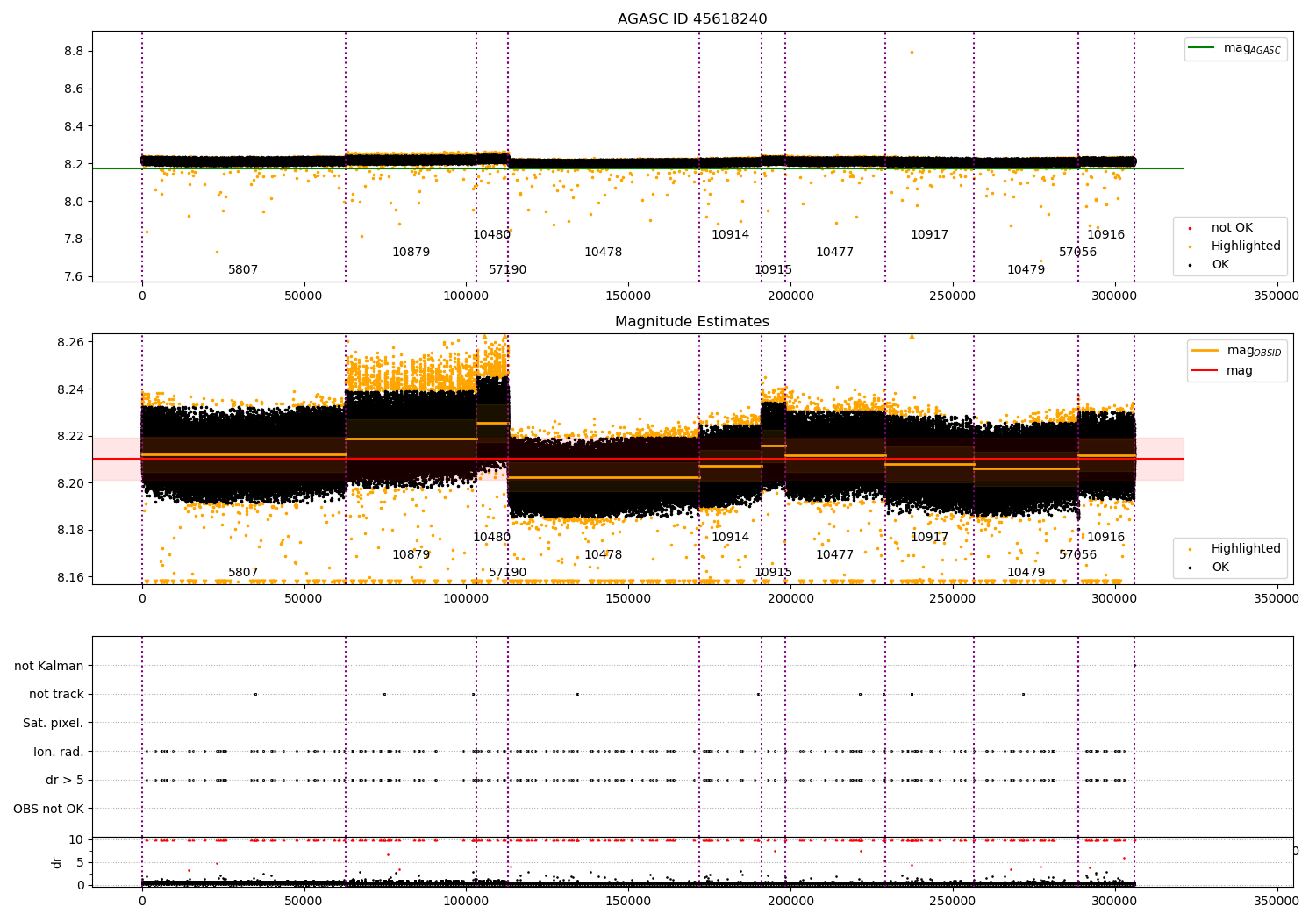Click the outlier point near 8.8 magnitude
Screen dimensions: 1316x921
click(x=912, y=52)
